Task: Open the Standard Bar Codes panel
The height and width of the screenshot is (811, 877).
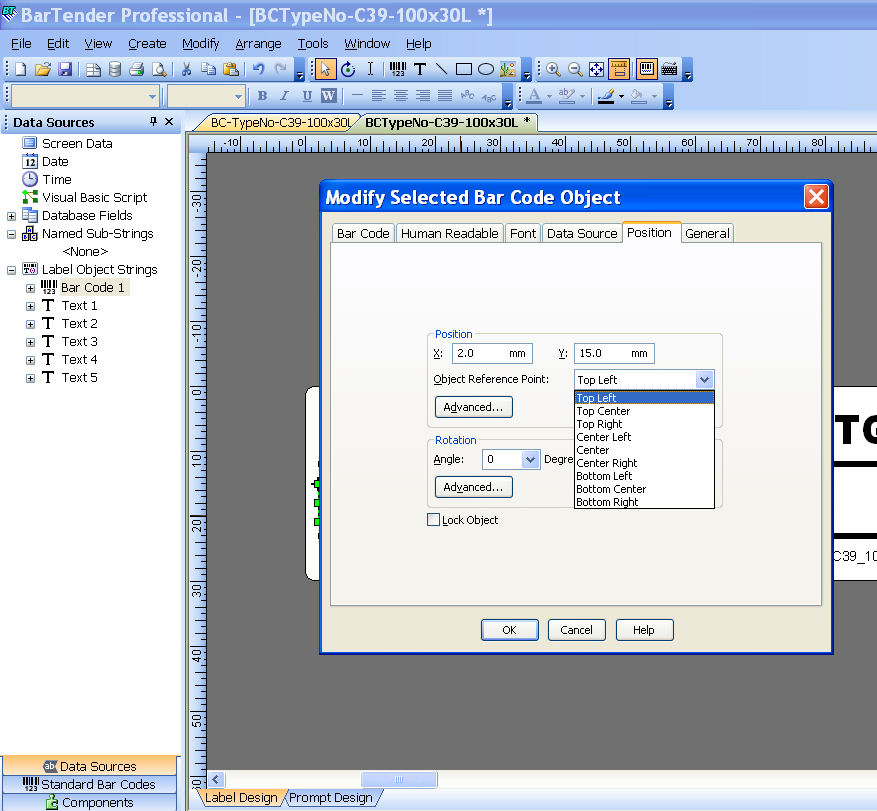Action: pos(89,784)
